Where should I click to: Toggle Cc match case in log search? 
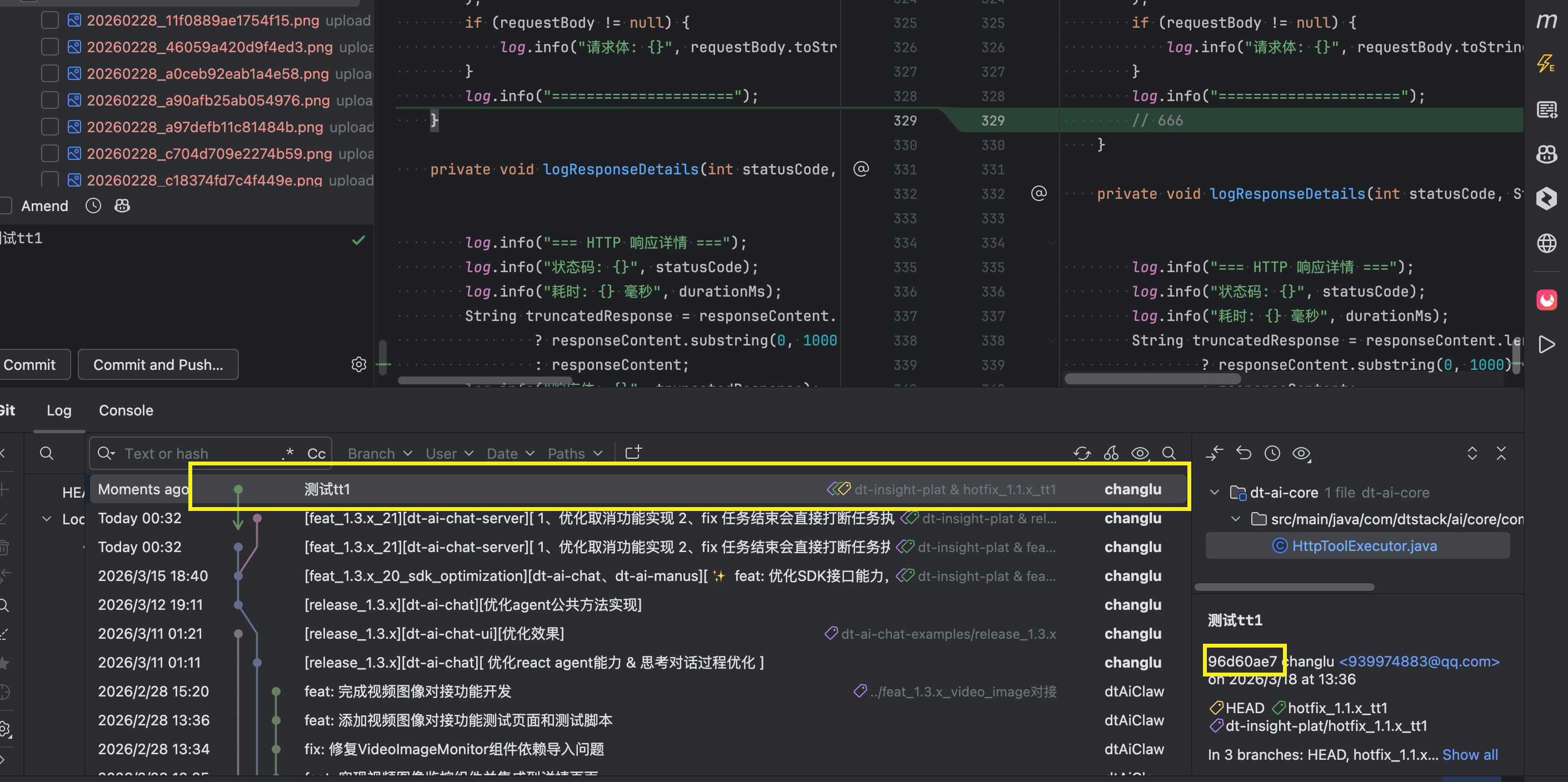316,453
